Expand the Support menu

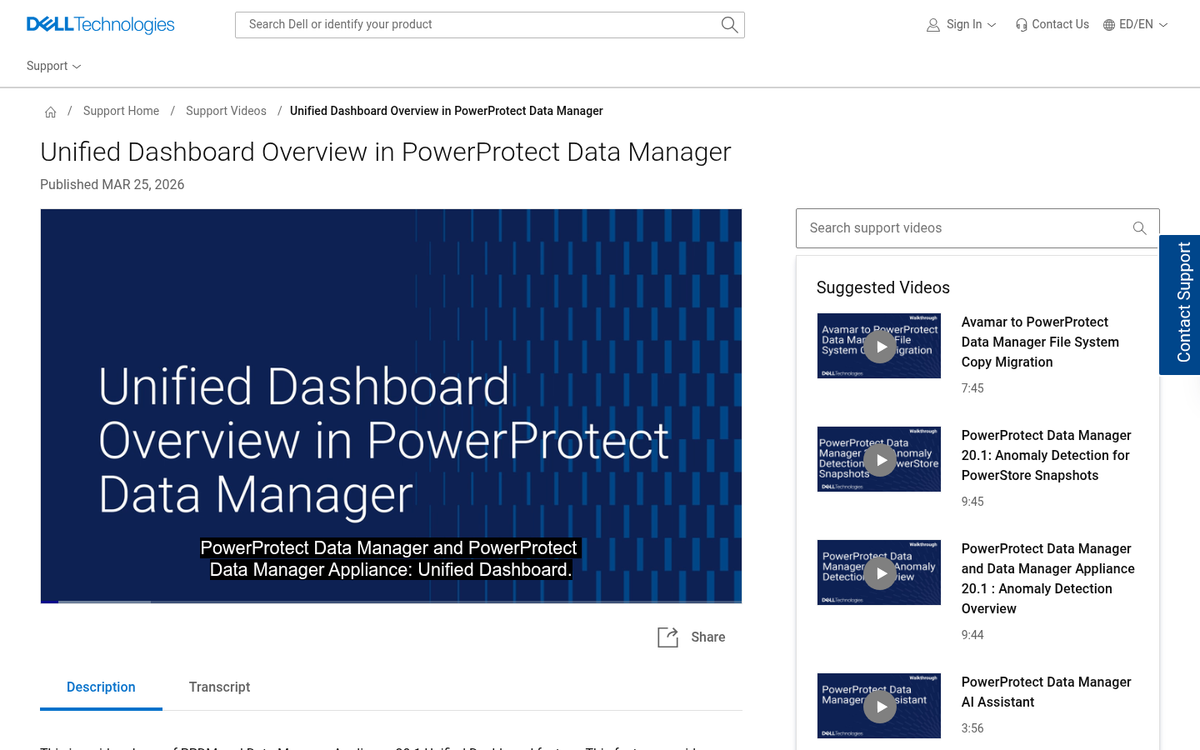54,66
